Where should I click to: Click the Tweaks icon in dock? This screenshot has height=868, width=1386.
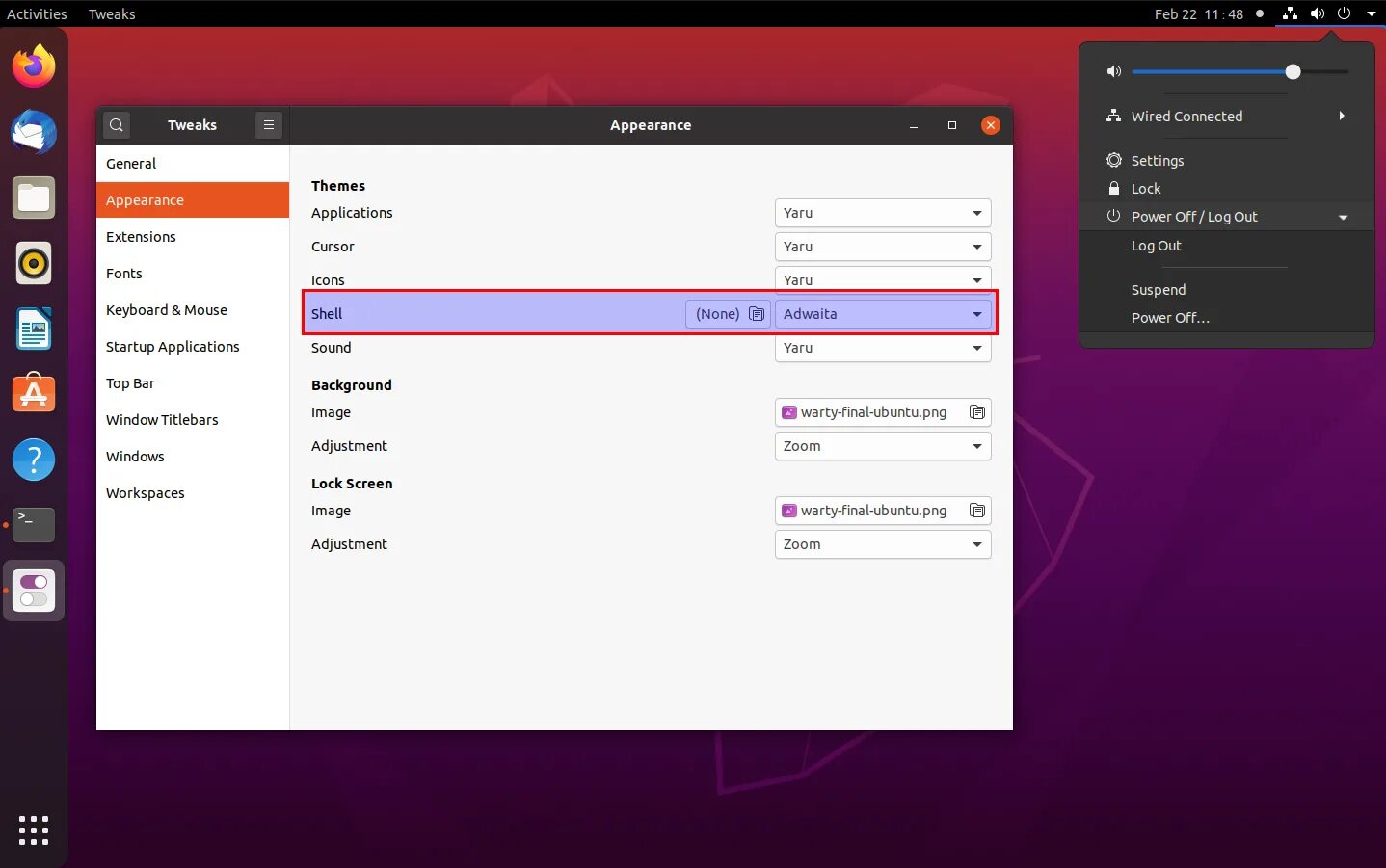(x=34, y=591)
